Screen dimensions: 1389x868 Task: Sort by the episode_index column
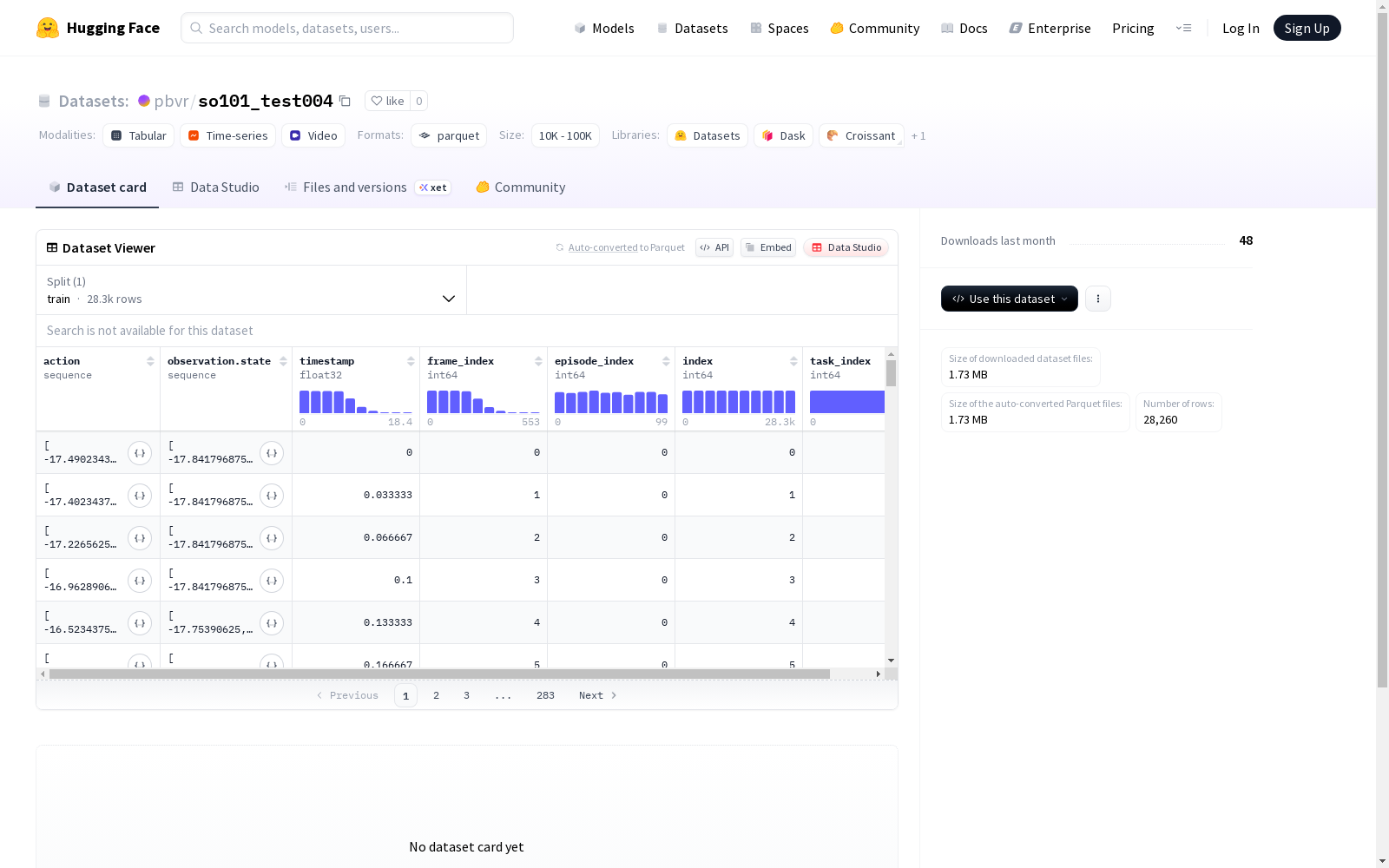[666, 361]
